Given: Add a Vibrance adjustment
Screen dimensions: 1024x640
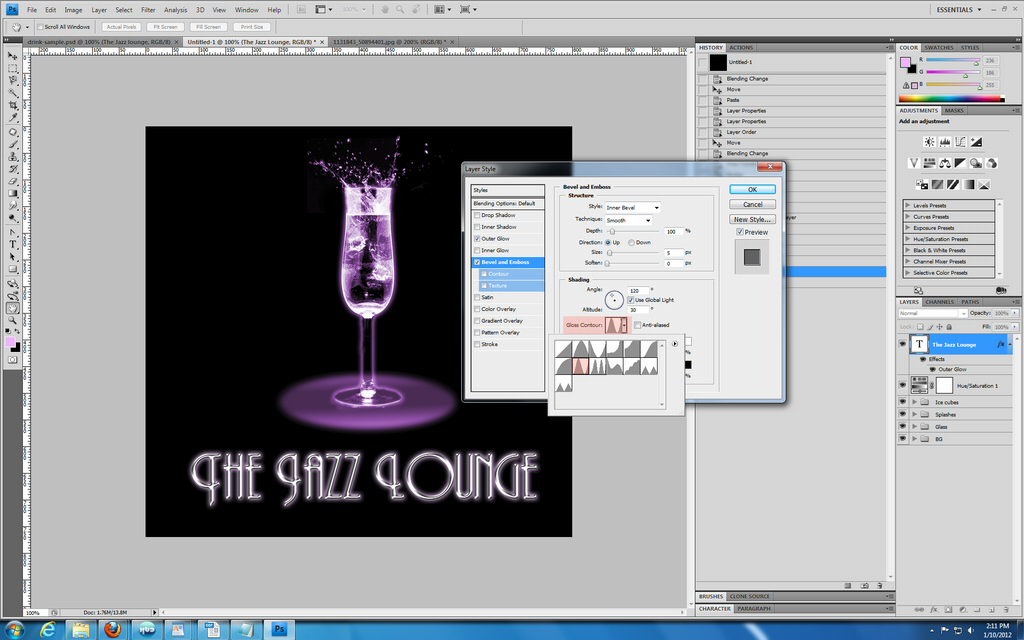Looking at the screenshot, I should coord(914,163).
